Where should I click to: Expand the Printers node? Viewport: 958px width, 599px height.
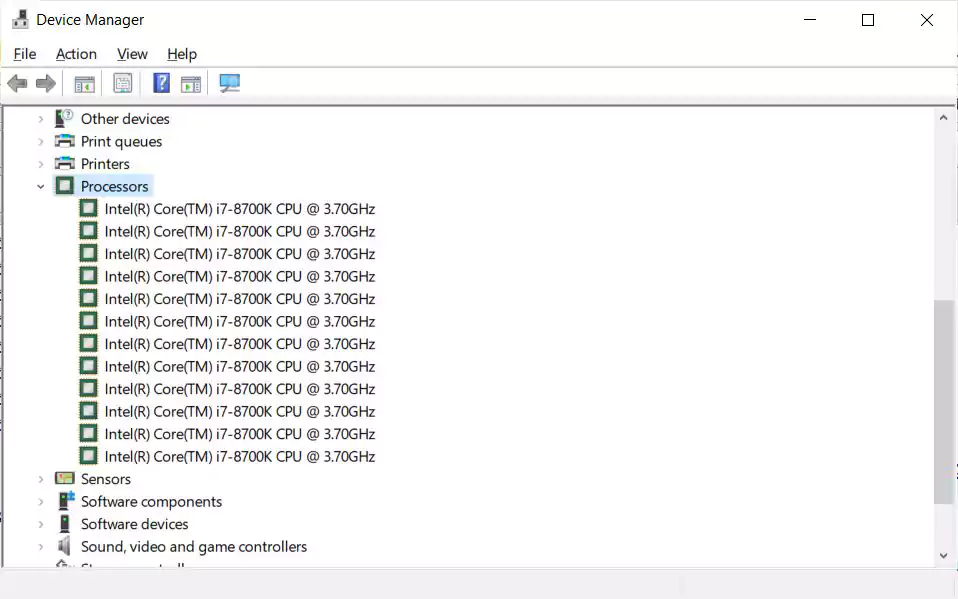coord(40,164)
